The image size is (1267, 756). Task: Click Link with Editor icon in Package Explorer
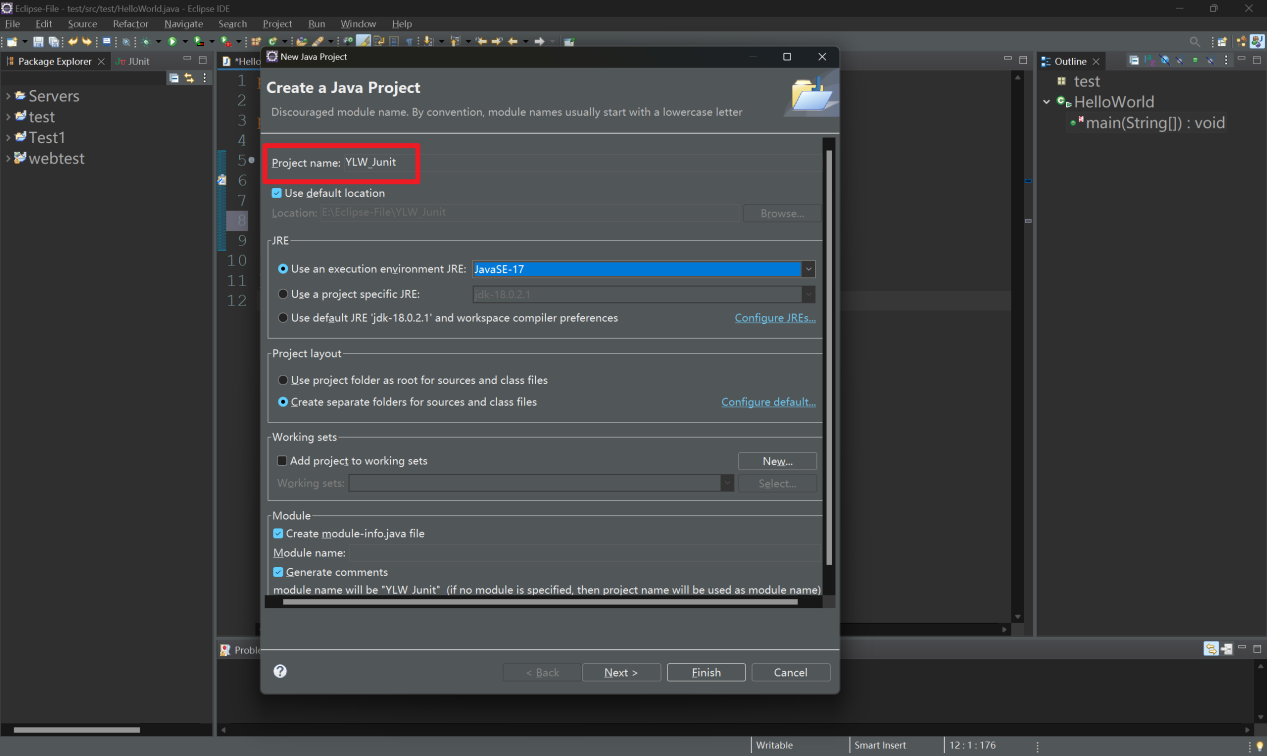(x=188, y=77)
